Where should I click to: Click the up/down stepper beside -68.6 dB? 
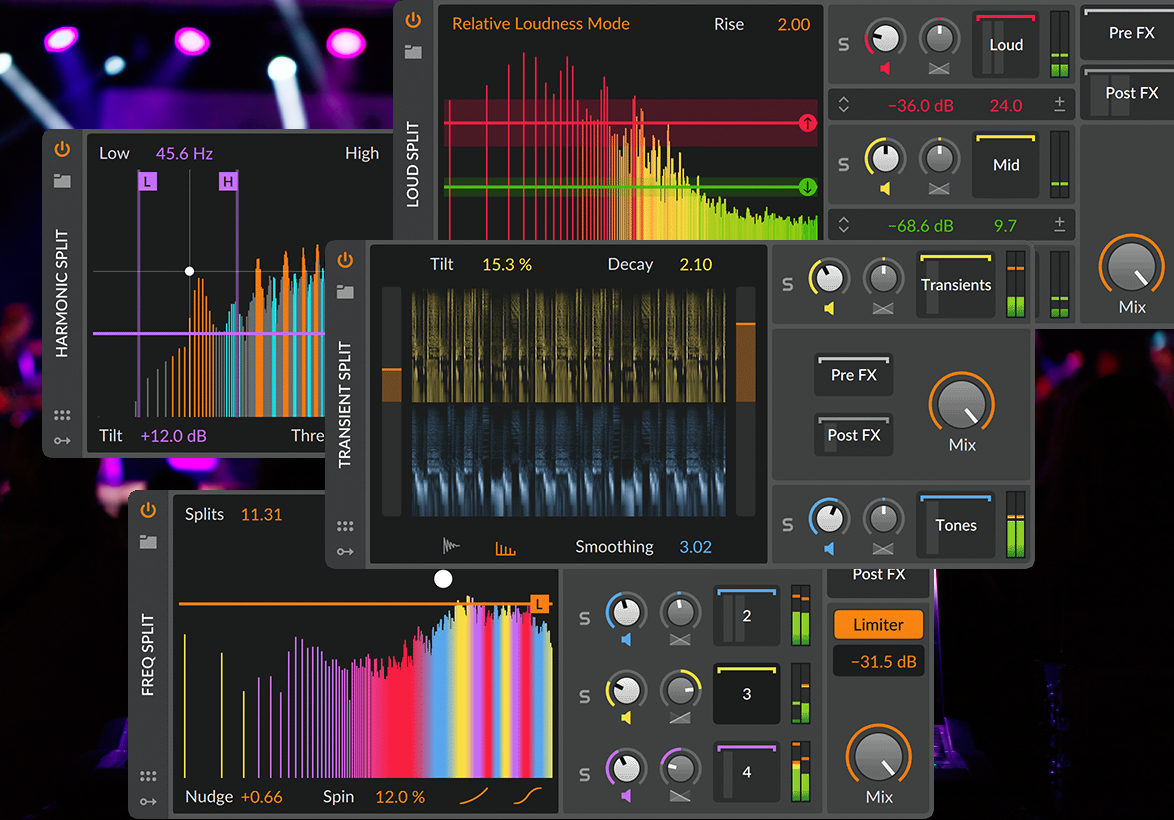click(843, 226)
